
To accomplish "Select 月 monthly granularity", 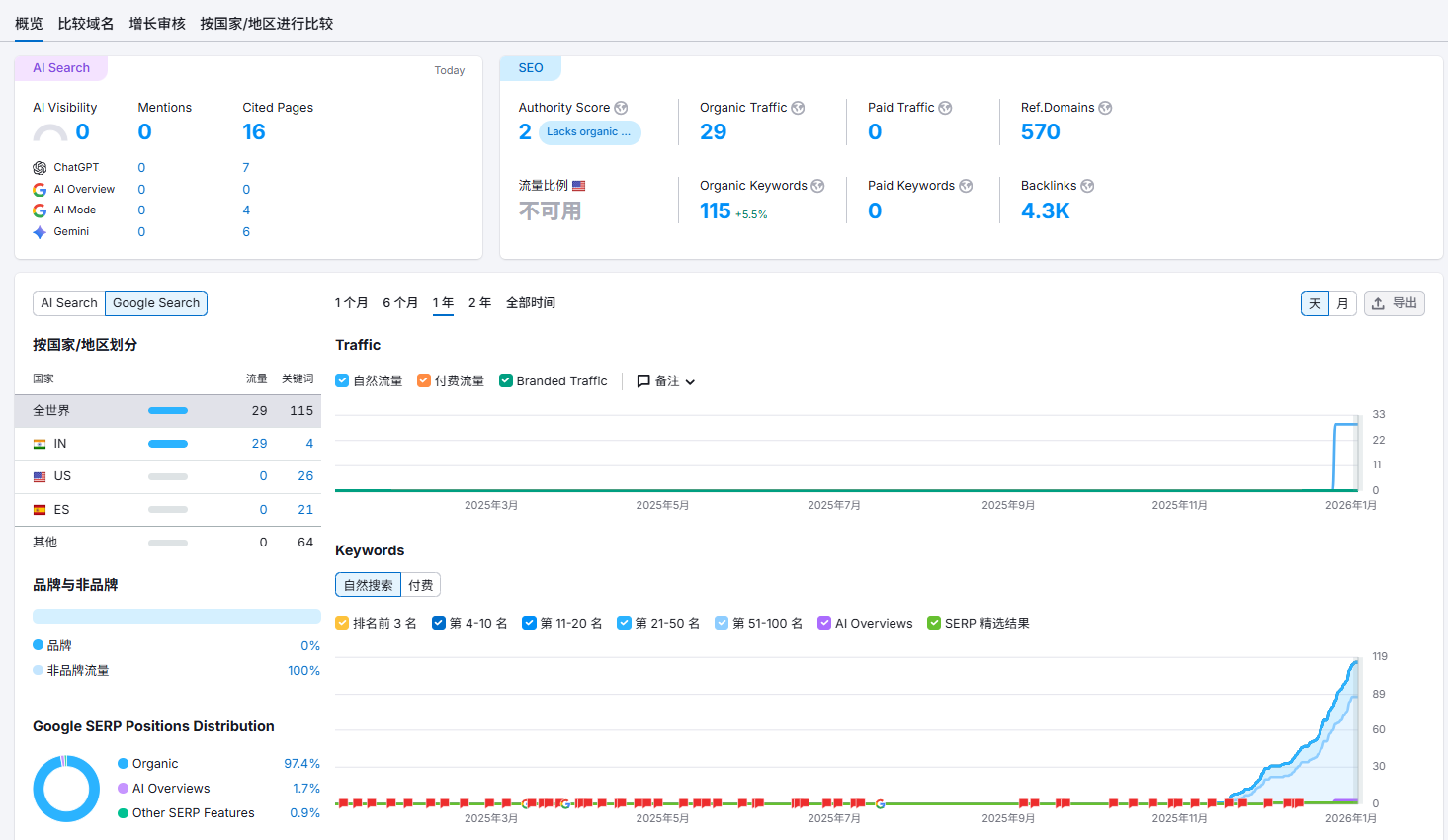I will pos(1342,303).
